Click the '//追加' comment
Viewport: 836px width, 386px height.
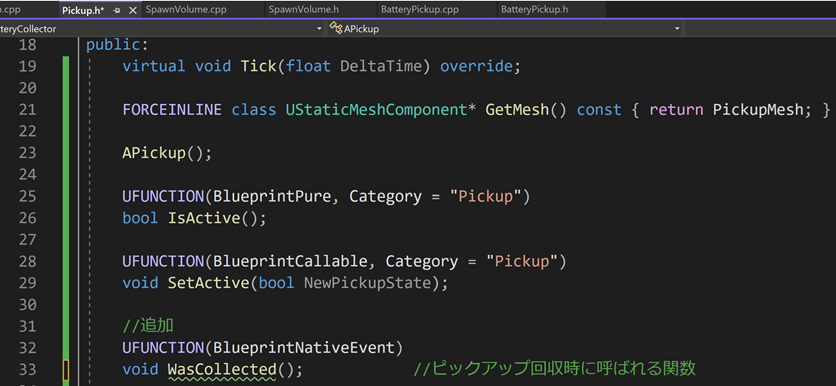coord(148,326)
